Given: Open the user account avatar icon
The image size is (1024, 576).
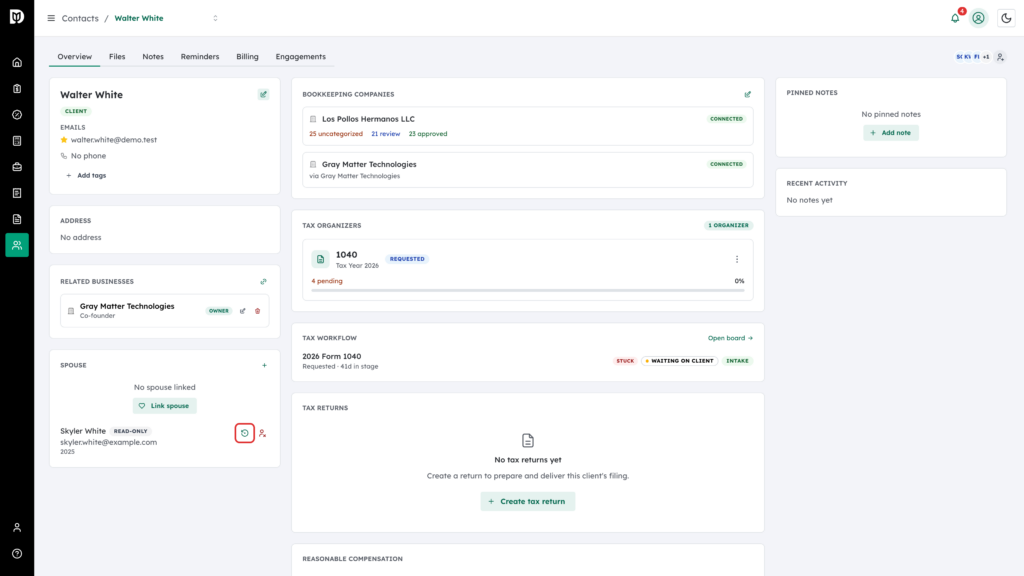Looking at the screenshot, I should tap(978, 18).
